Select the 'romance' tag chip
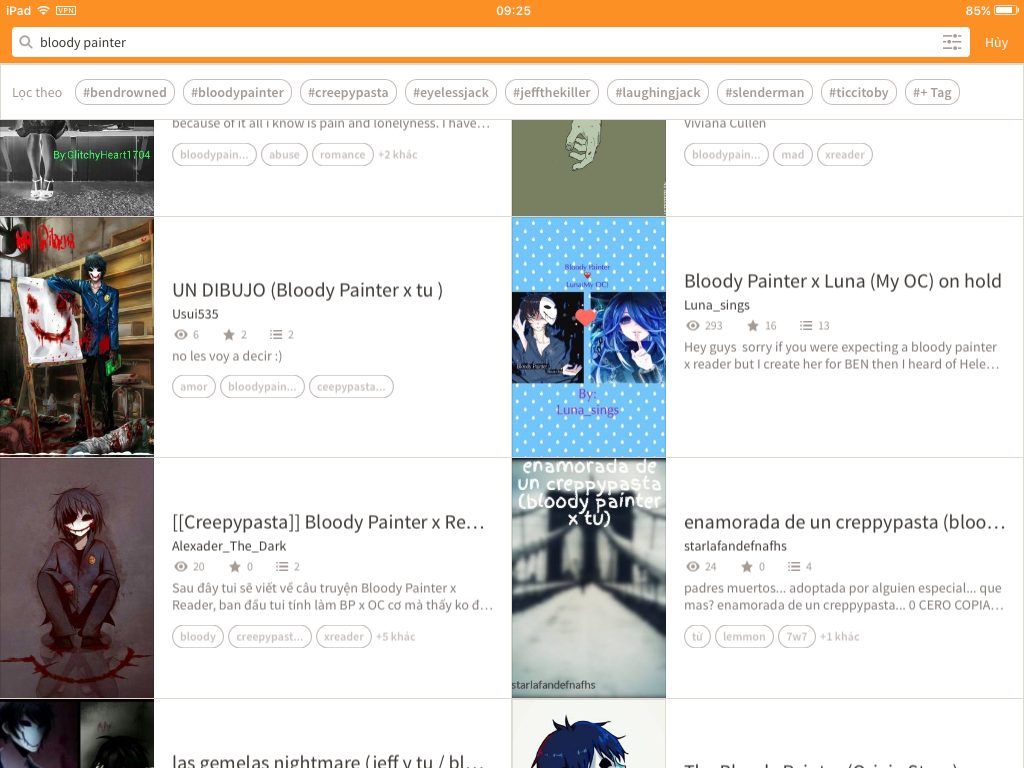The width and height of the screenshot is (1024, 768). tap(343, 155)
